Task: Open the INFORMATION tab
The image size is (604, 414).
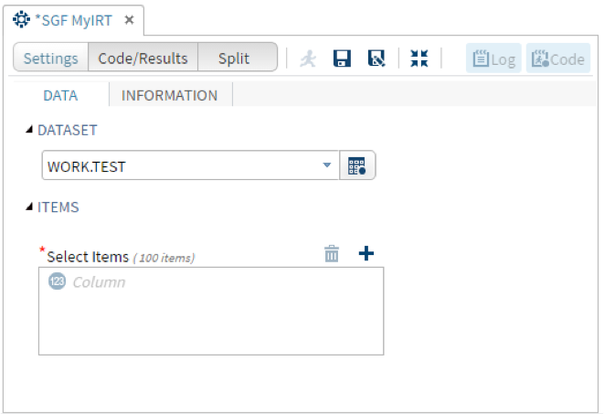Action: pyautogui.click(x=169, y=96)
